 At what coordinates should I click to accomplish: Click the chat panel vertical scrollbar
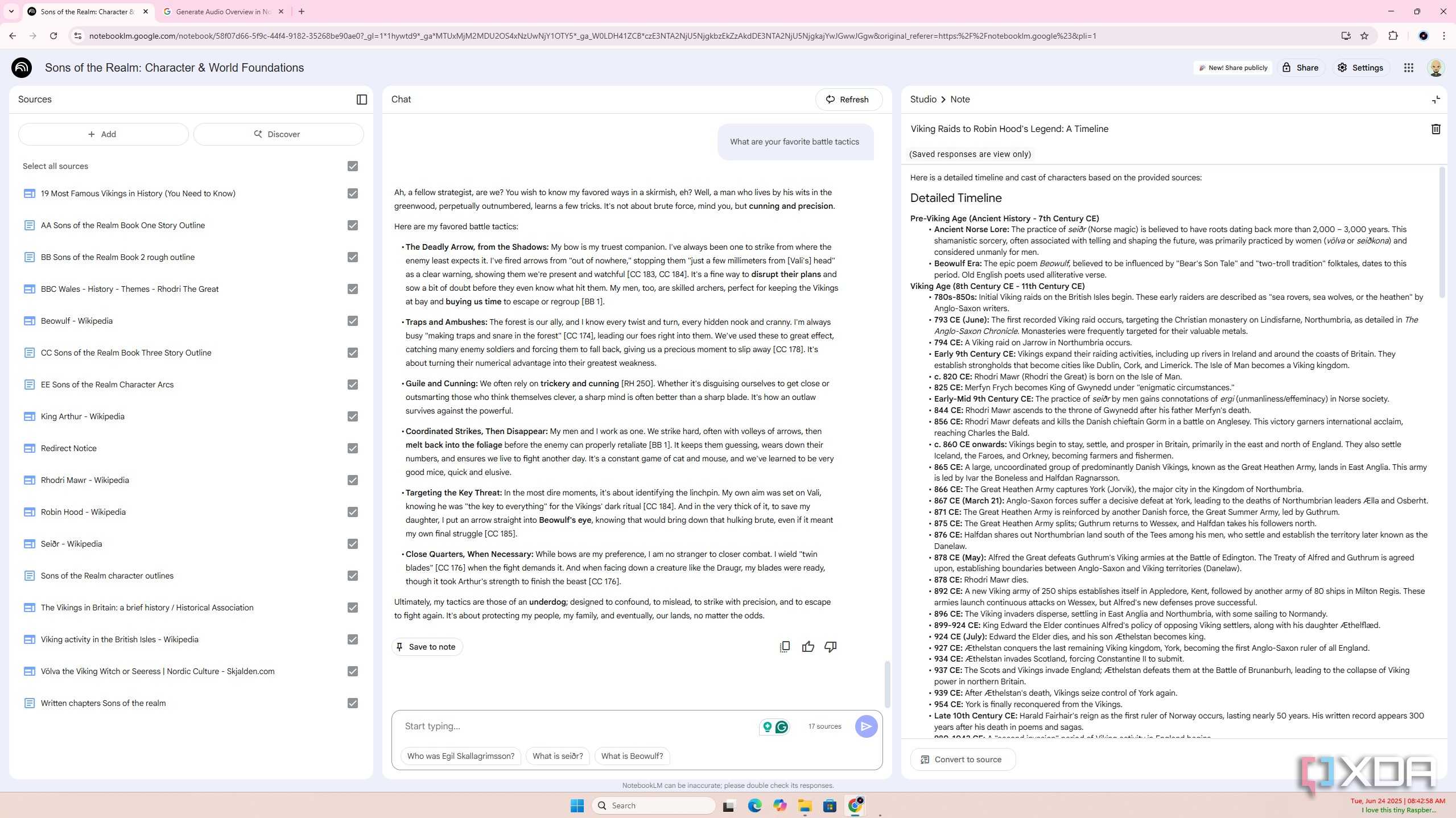[x=886, y=684]
